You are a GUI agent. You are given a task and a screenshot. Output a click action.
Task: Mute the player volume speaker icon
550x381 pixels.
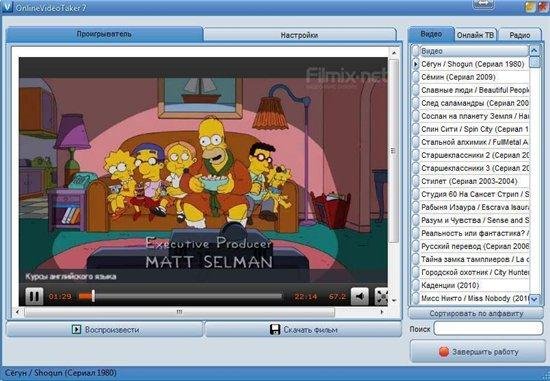[360, 296]
